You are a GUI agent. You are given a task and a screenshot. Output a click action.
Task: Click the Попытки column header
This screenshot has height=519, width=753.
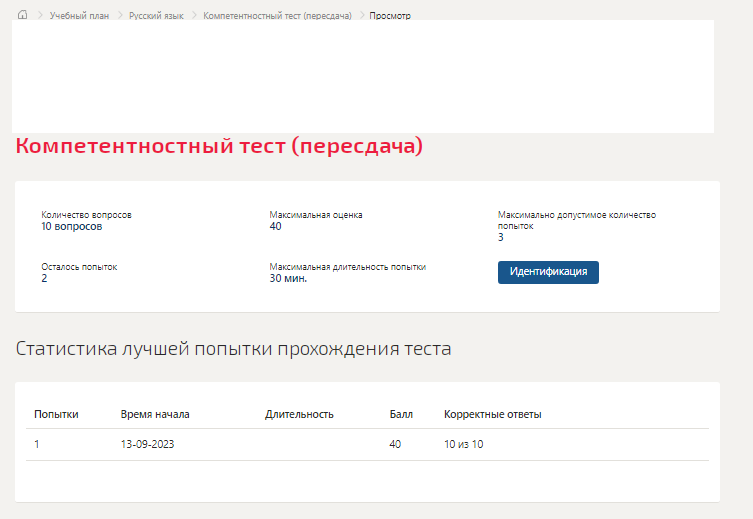56,414
